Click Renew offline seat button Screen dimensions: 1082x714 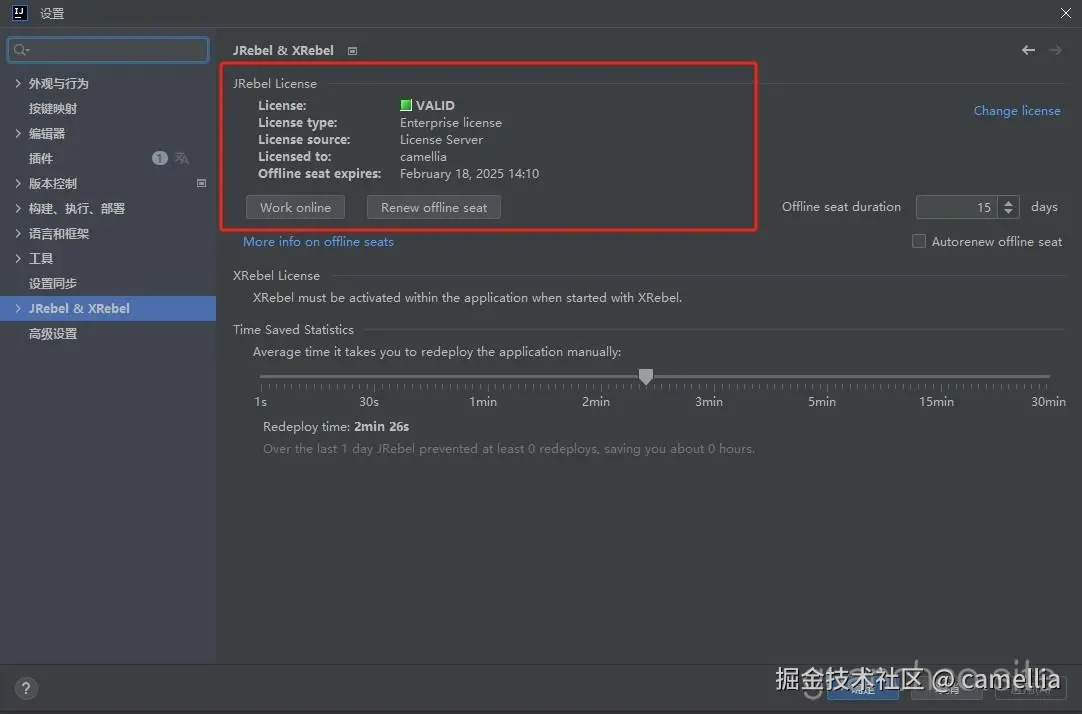[433, 207]
